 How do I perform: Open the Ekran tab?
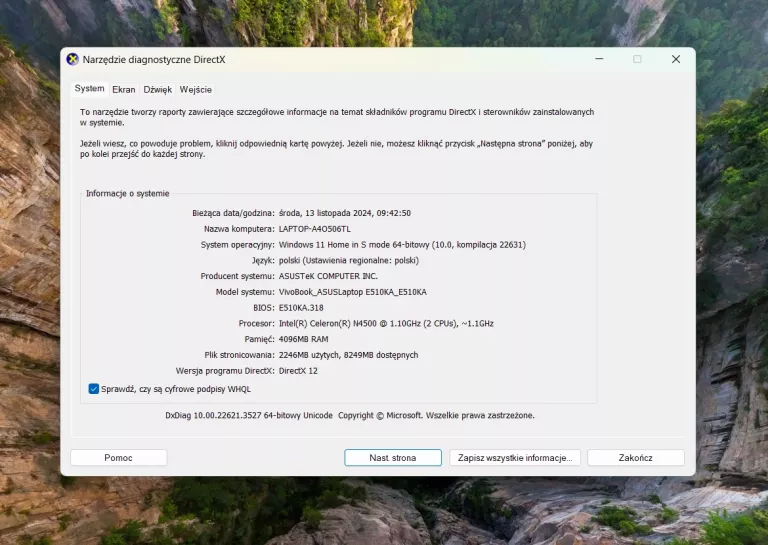tap(123, 90)
